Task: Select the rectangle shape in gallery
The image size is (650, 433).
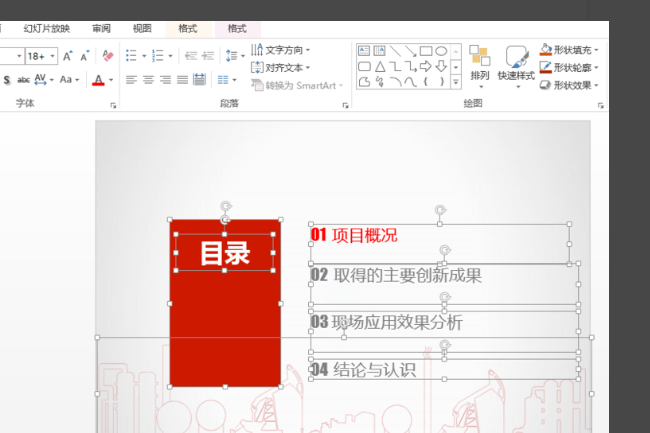Action: coord(425,51)
